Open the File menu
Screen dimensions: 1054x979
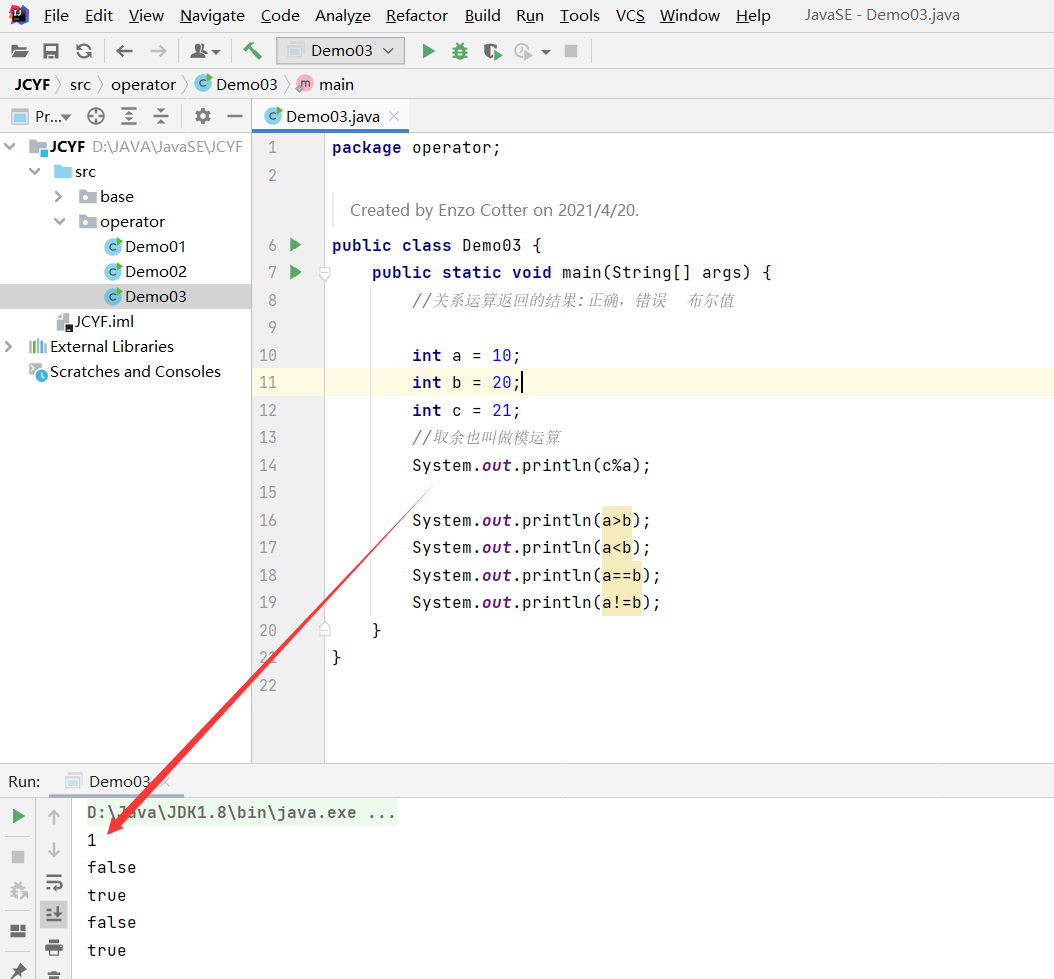pos(56,15)
